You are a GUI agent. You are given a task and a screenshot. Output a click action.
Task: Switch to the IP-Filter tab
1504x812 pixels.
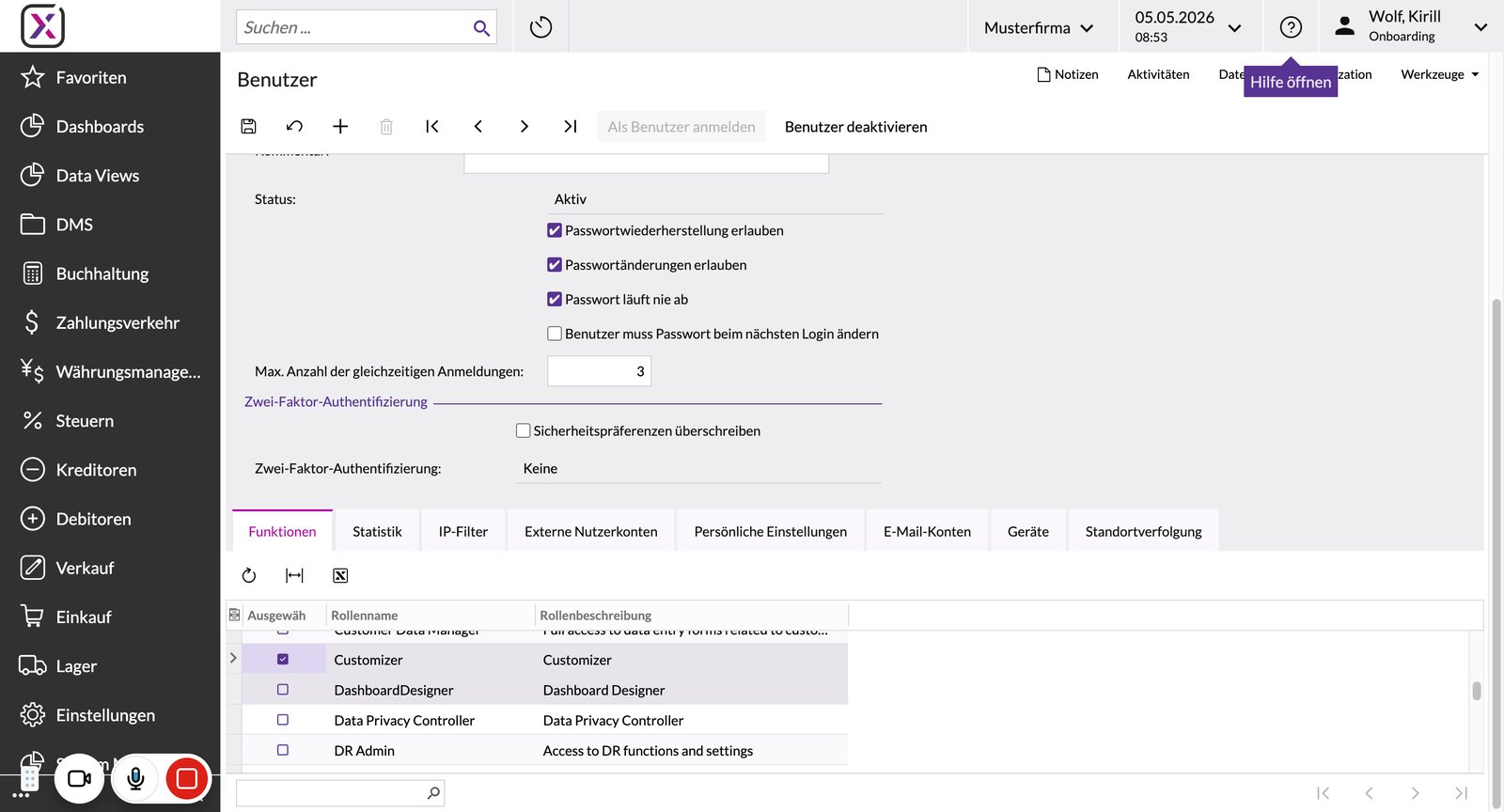point(463,531)
